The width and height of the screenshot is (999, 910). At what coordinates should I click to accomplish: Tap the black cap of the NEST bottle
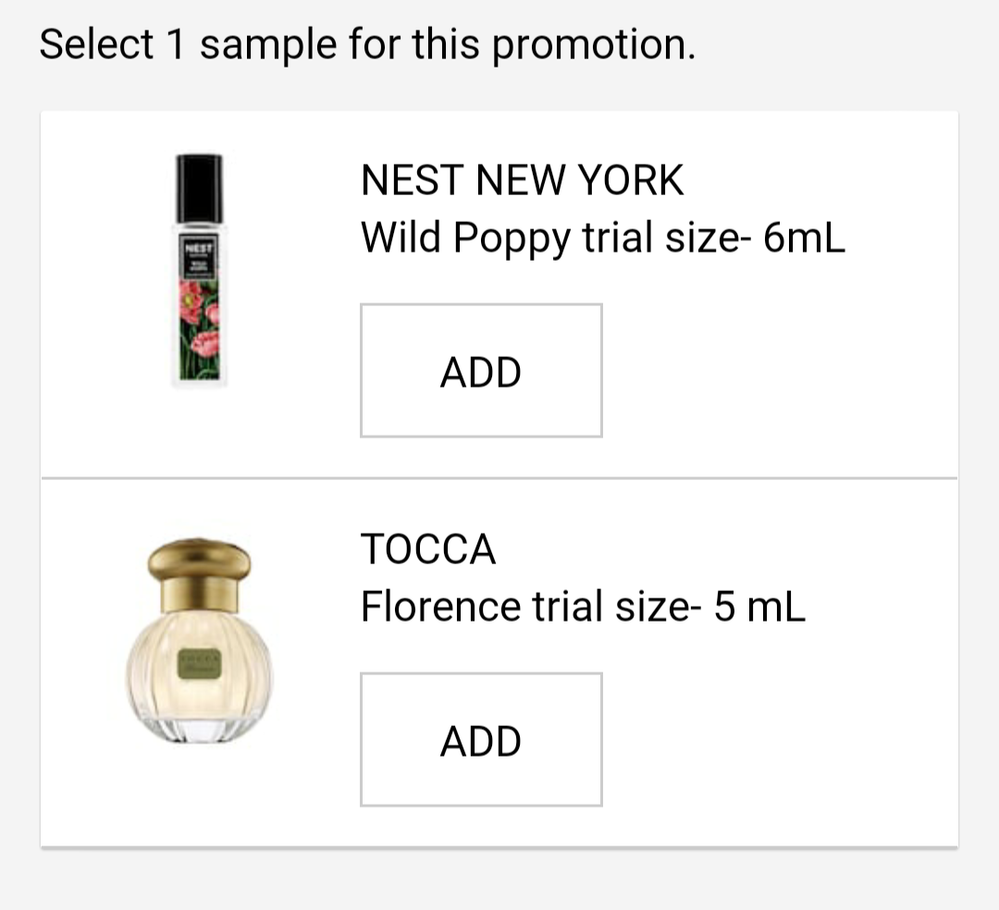pos(199,187)
